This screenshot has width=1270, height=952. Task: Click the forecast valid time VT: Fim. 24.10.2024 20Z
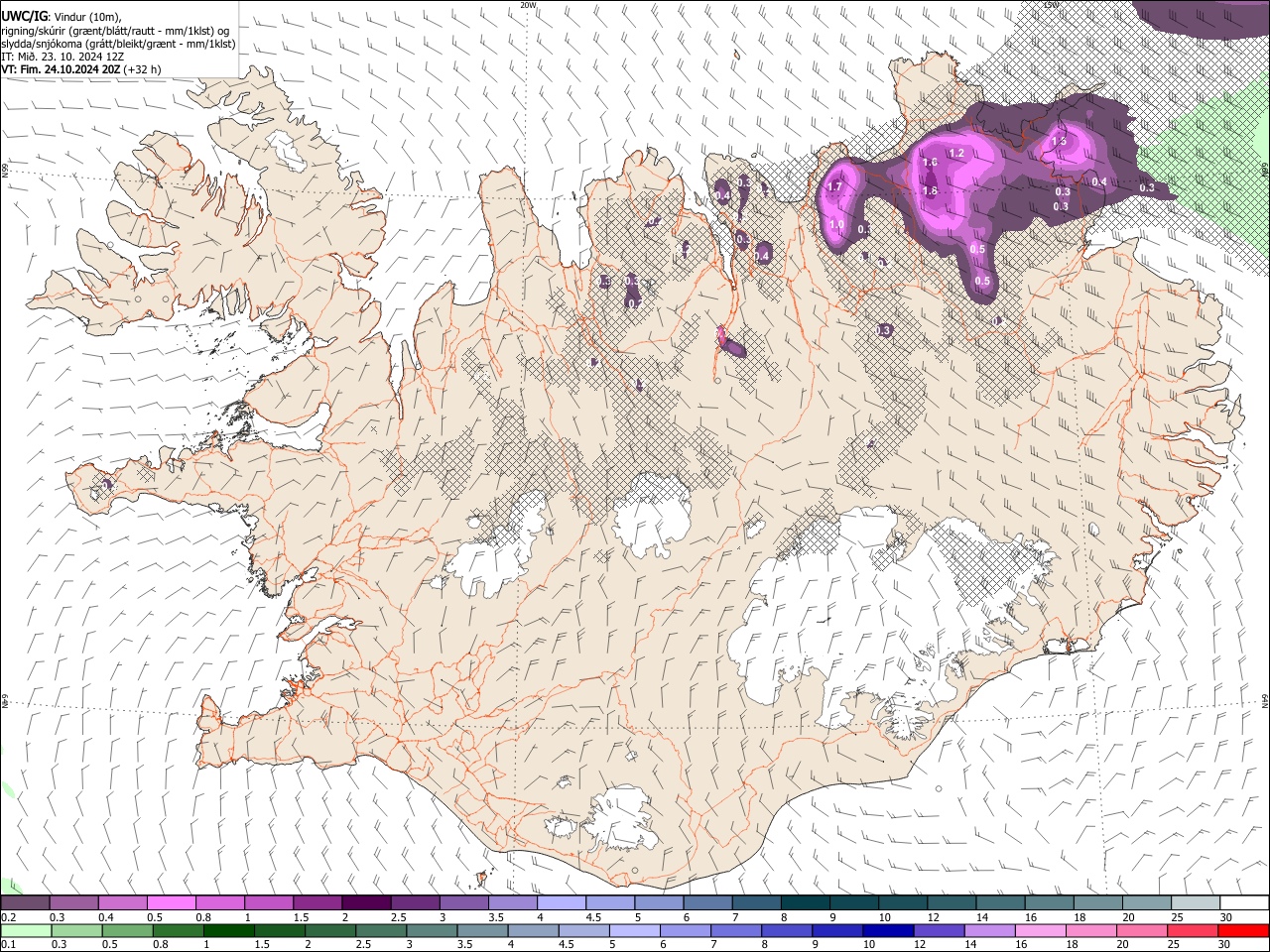(62, 70)
